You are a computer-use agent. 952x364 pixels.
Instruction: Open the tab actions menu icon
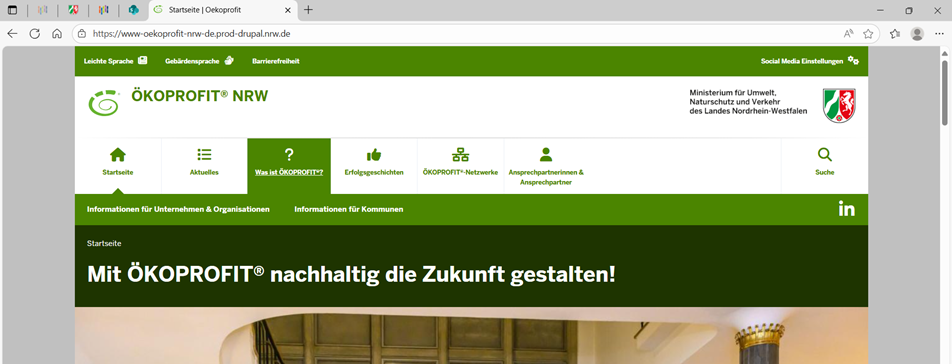click(x=12, y=10)
